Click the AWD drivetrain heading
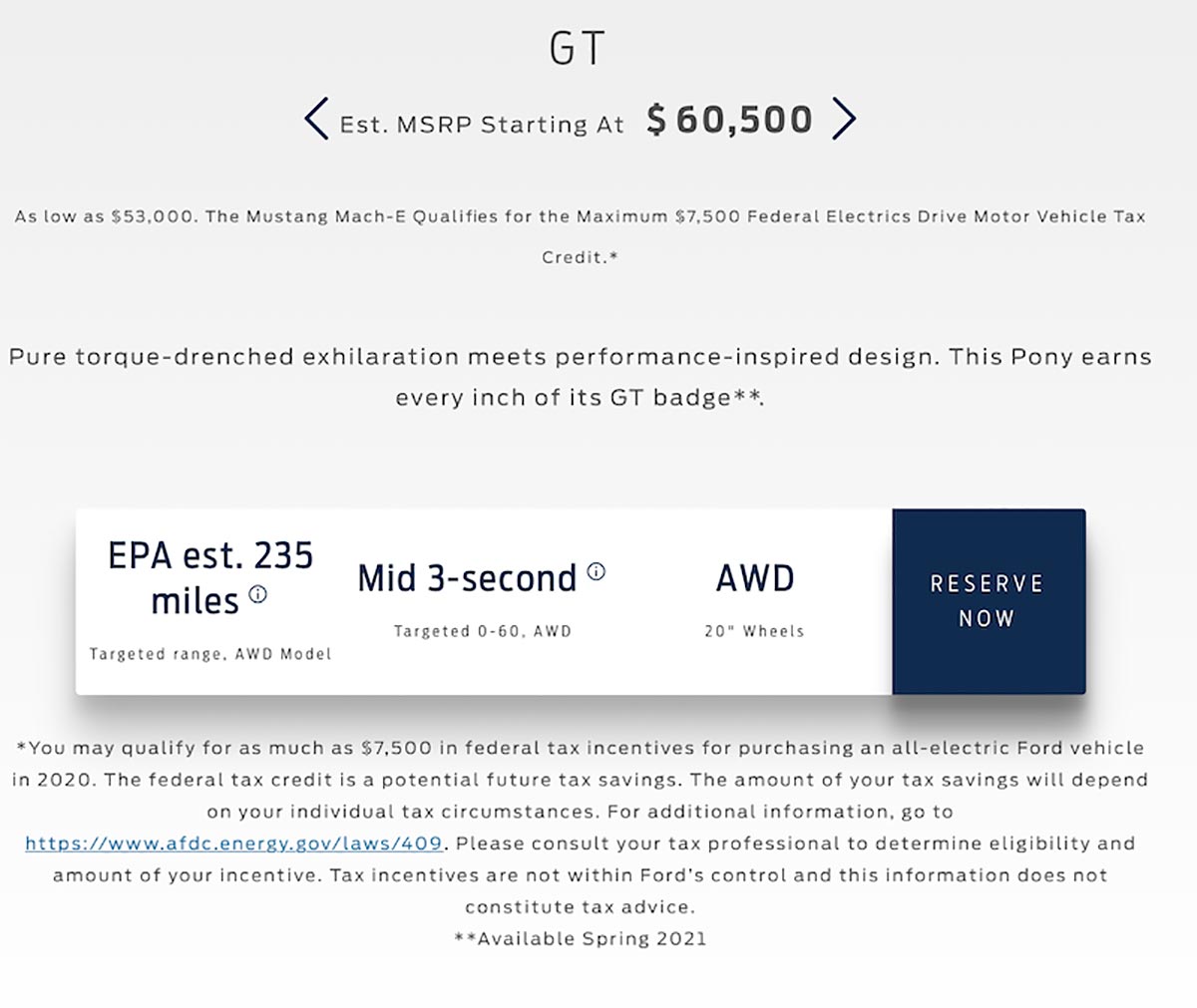The width and height of the screenshot is (1197, 1008). (755, 578)
